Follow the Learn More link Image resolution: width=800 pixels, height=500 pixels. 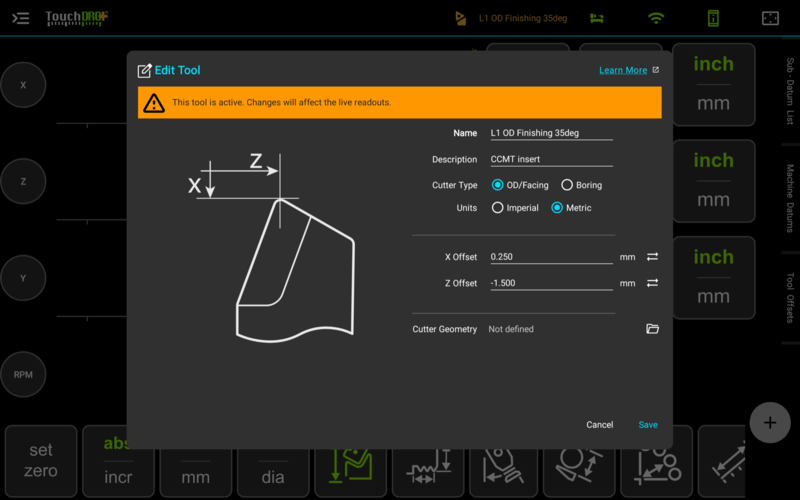point(623,70)
